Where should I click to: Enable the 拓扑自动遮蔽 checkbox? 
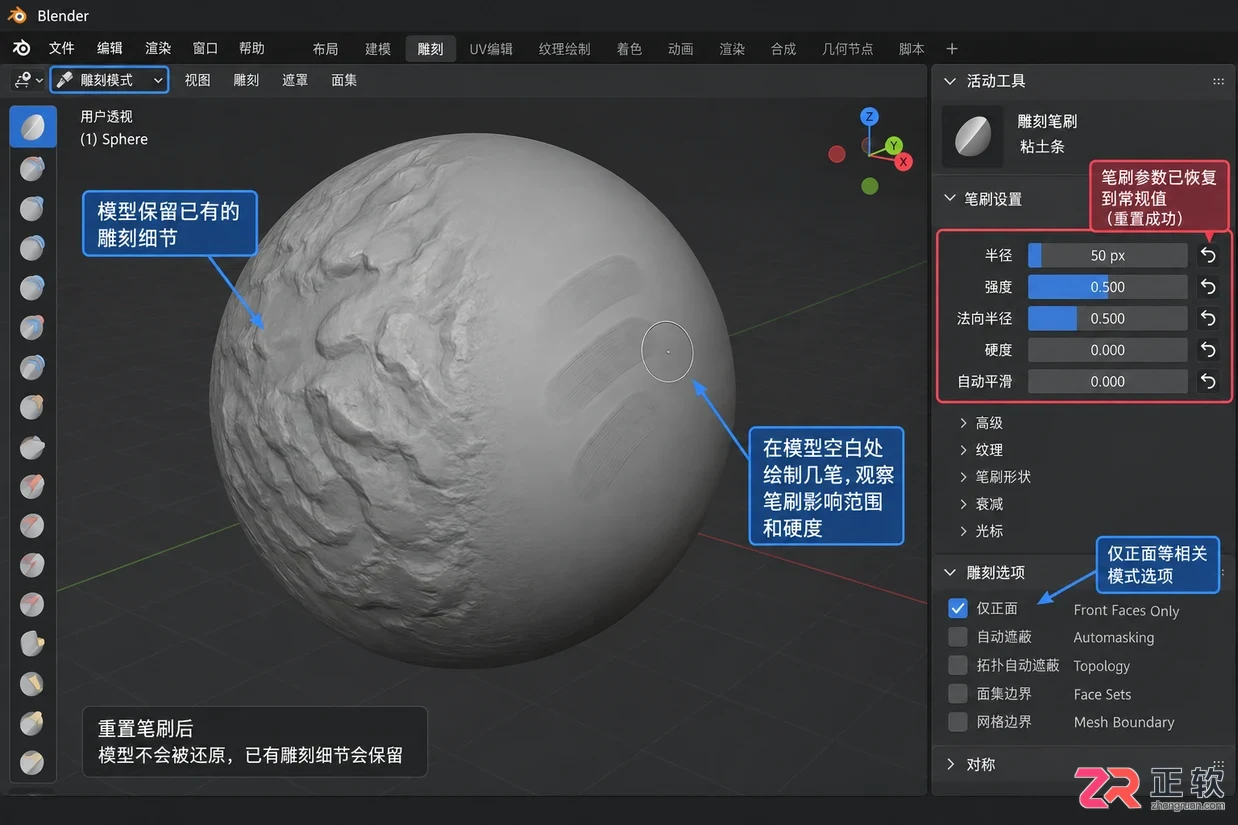[x=958, y=665]
